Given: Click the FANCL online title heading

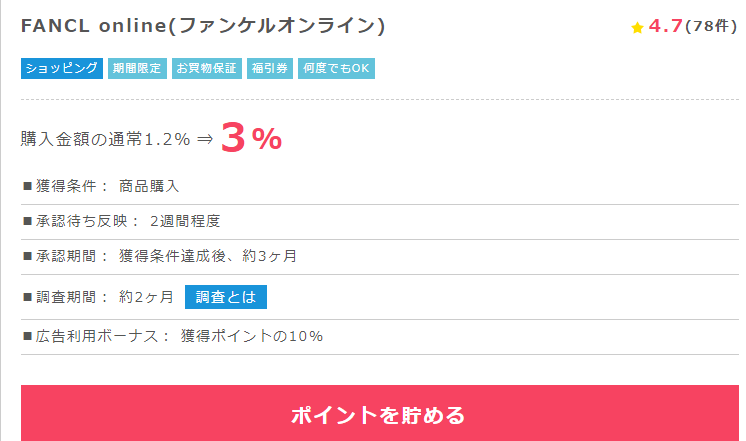Looking at the screenshot, I should click(203, 26).
